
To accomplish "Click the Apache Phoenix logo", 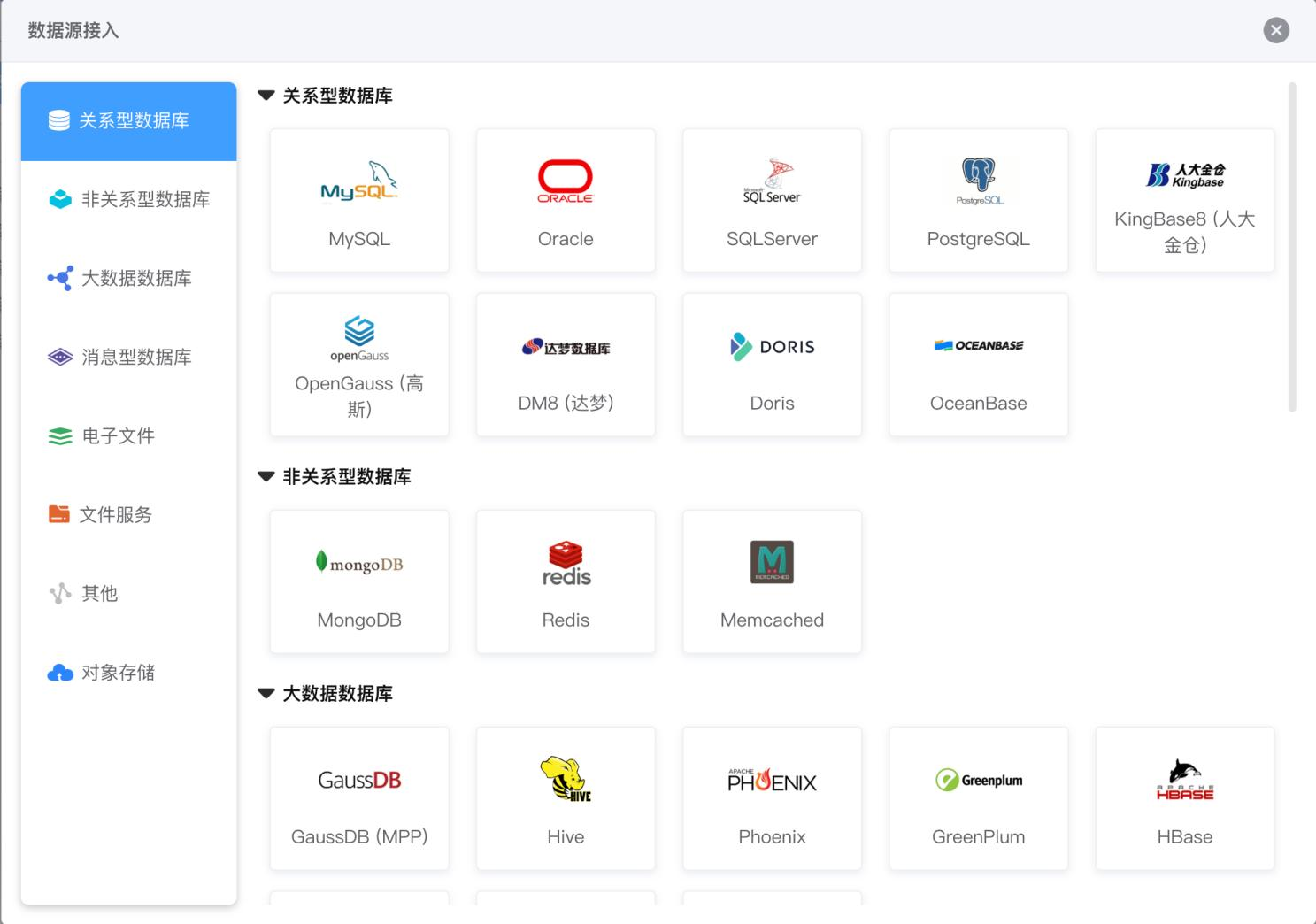I will (x=772, y=780).
